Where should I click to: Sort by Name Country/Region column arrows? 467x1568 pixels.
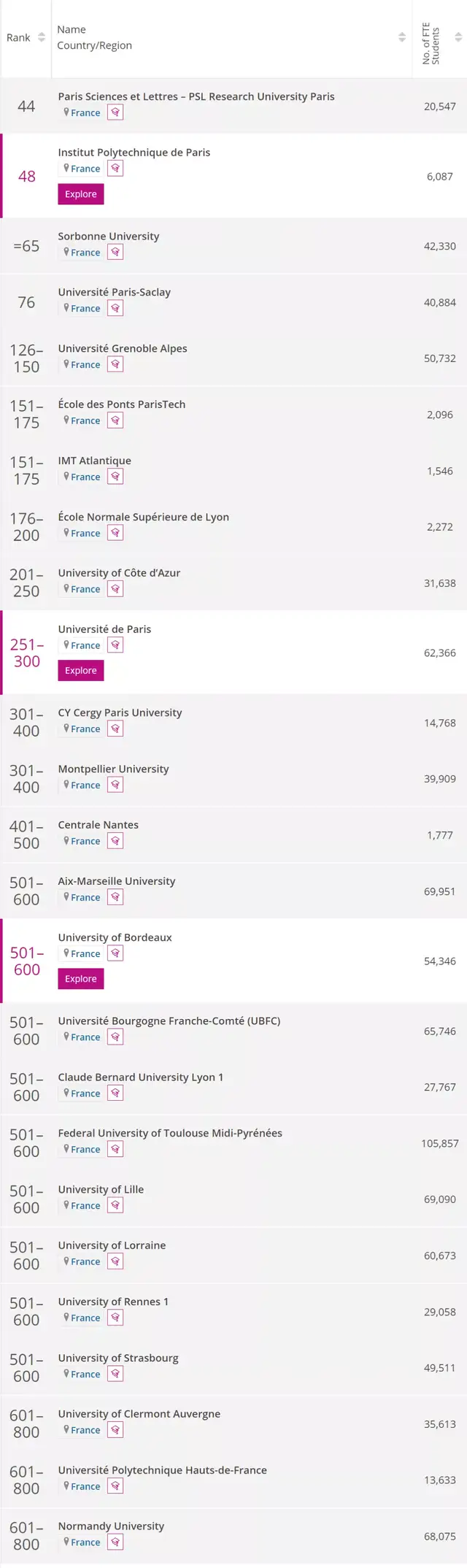402,37
